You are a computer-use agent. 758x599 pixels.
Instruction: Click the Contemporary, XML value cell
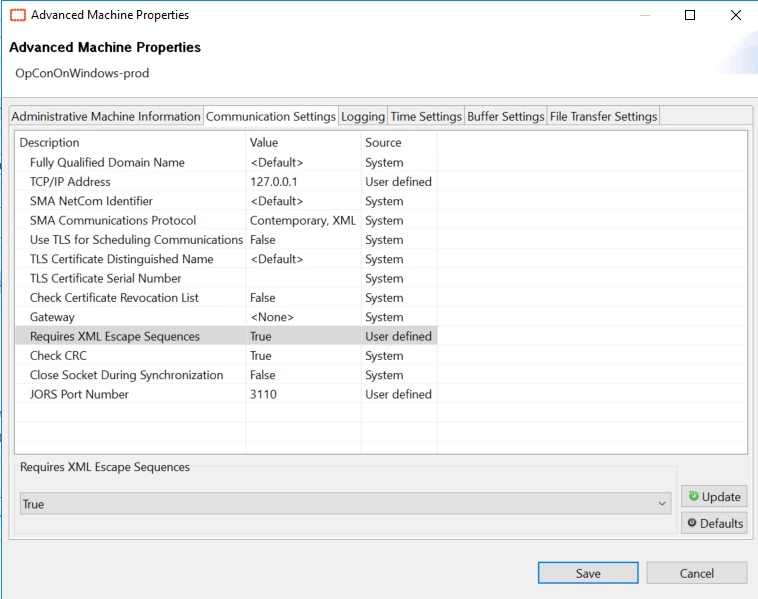tap(303, 220)
